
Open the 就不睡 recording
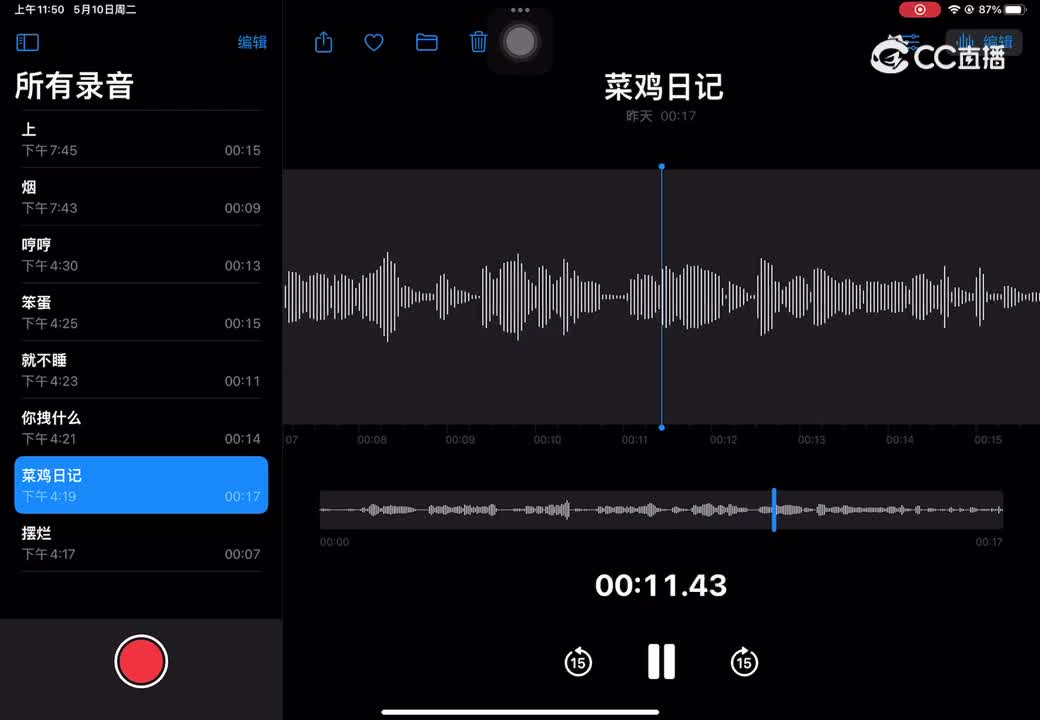click(141, 370)
